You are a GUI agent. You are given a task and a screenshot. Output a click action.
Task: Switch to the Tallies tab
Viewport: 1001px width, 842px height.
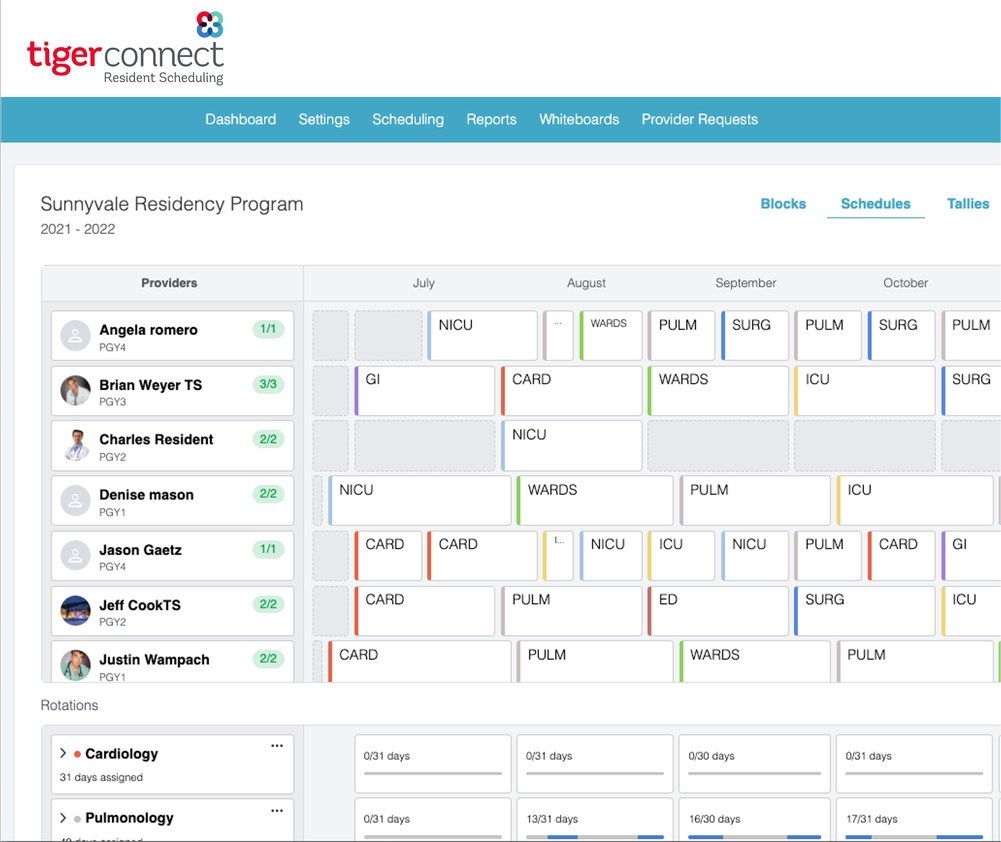(968, 204)
